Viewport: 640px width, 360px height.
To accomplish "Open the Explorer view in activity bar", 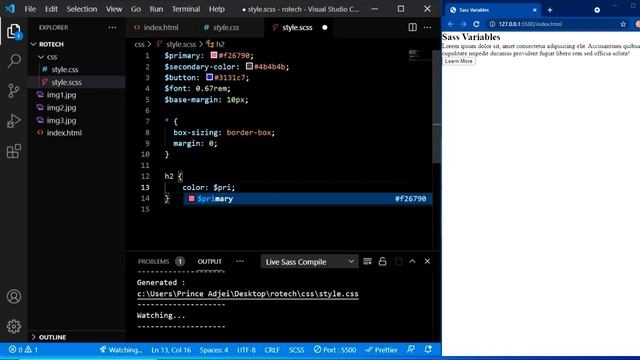I will (13, 31).
